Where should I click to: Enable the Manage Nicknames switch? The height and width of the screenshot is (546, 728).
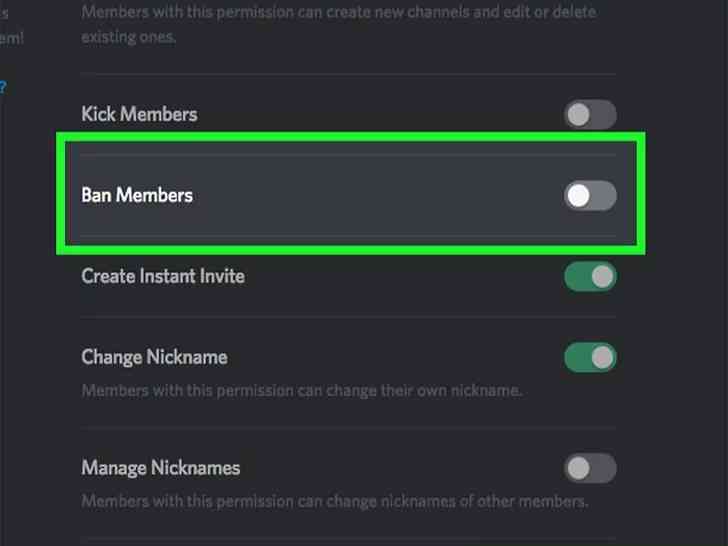pyautogui.click(x=590, y=468)
